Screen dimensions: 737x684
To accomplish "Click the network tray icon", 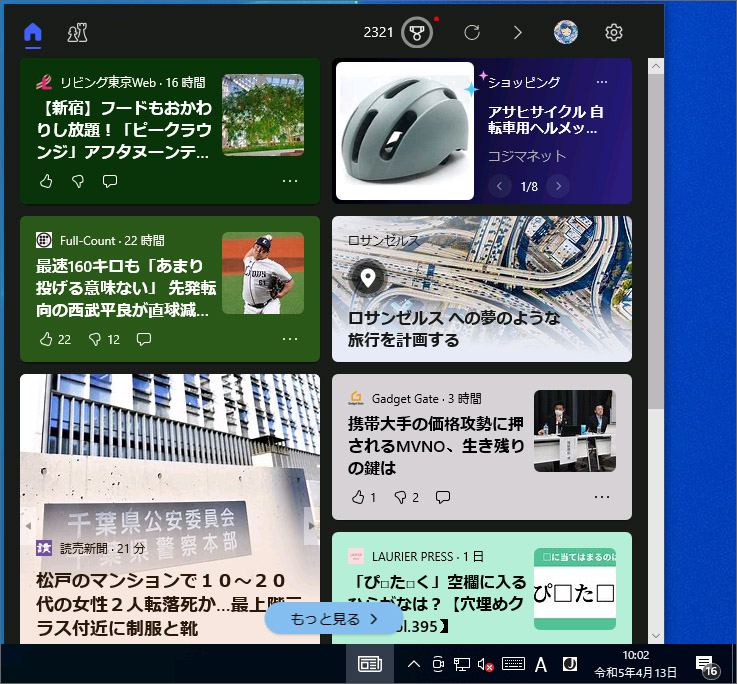I will pos(462,664).
